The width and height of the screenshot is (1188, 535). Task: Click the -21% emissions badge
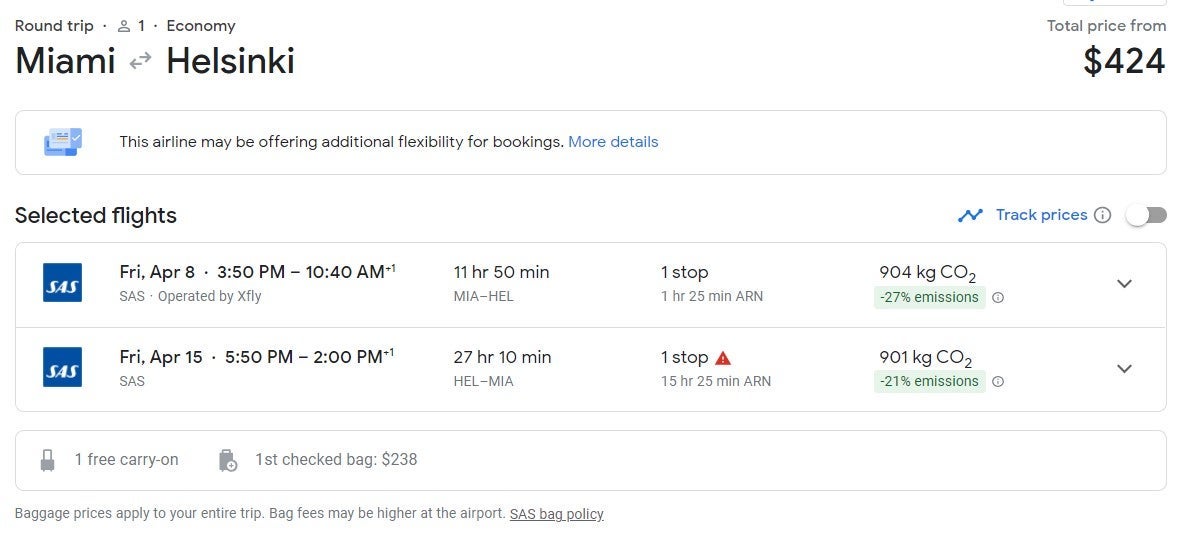coord(929,381)
